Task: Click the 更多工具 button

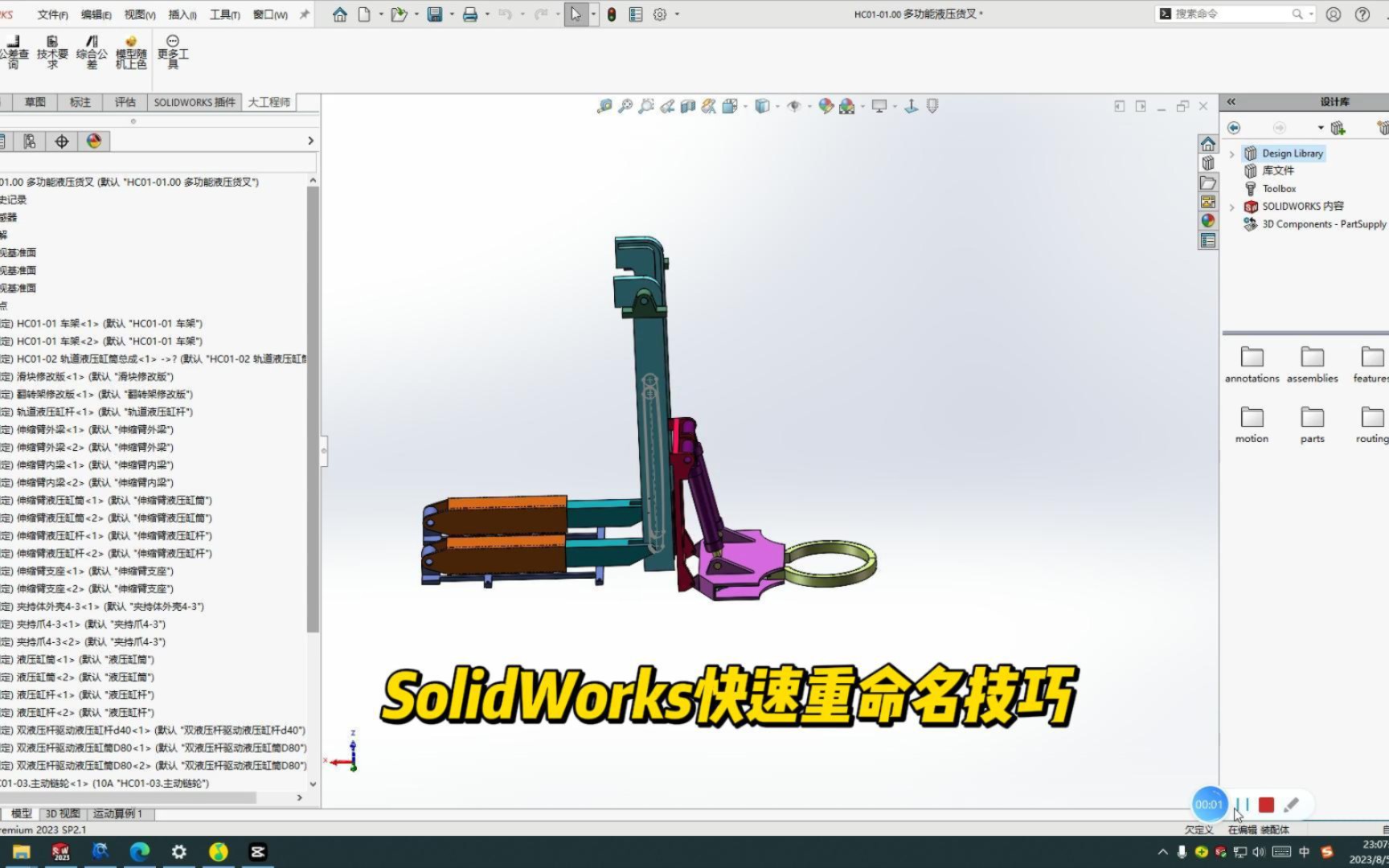Action: pyautogui.click(x=173, y=52)
